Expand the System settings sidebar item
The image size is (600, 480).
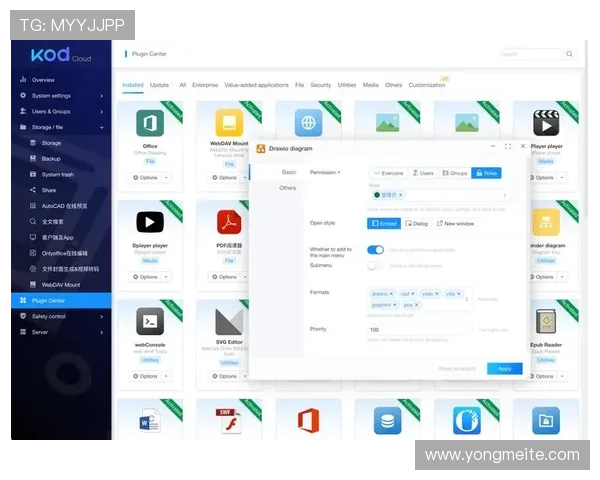pyautogui.click(x=60, y=96)
